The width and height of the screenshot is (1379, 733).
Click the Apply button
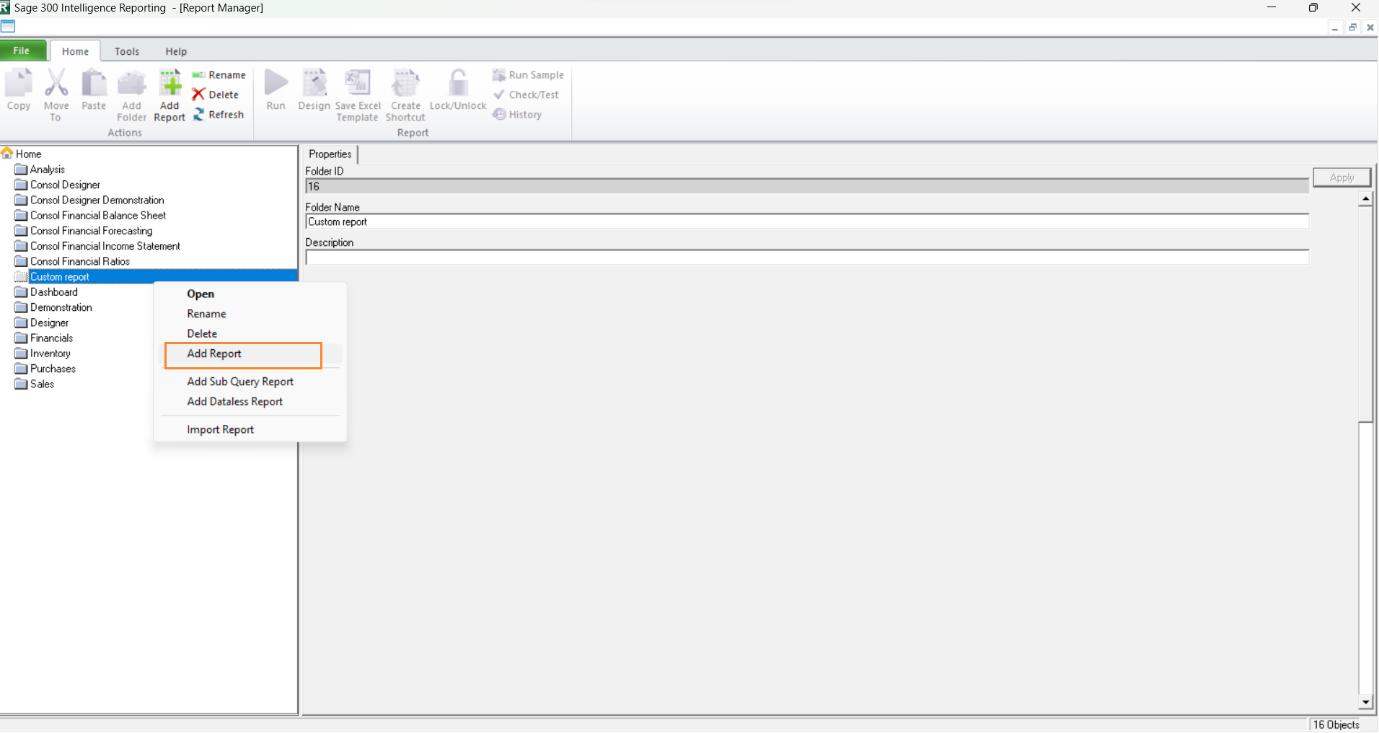pyautogui.click(x=1342, y=177)
